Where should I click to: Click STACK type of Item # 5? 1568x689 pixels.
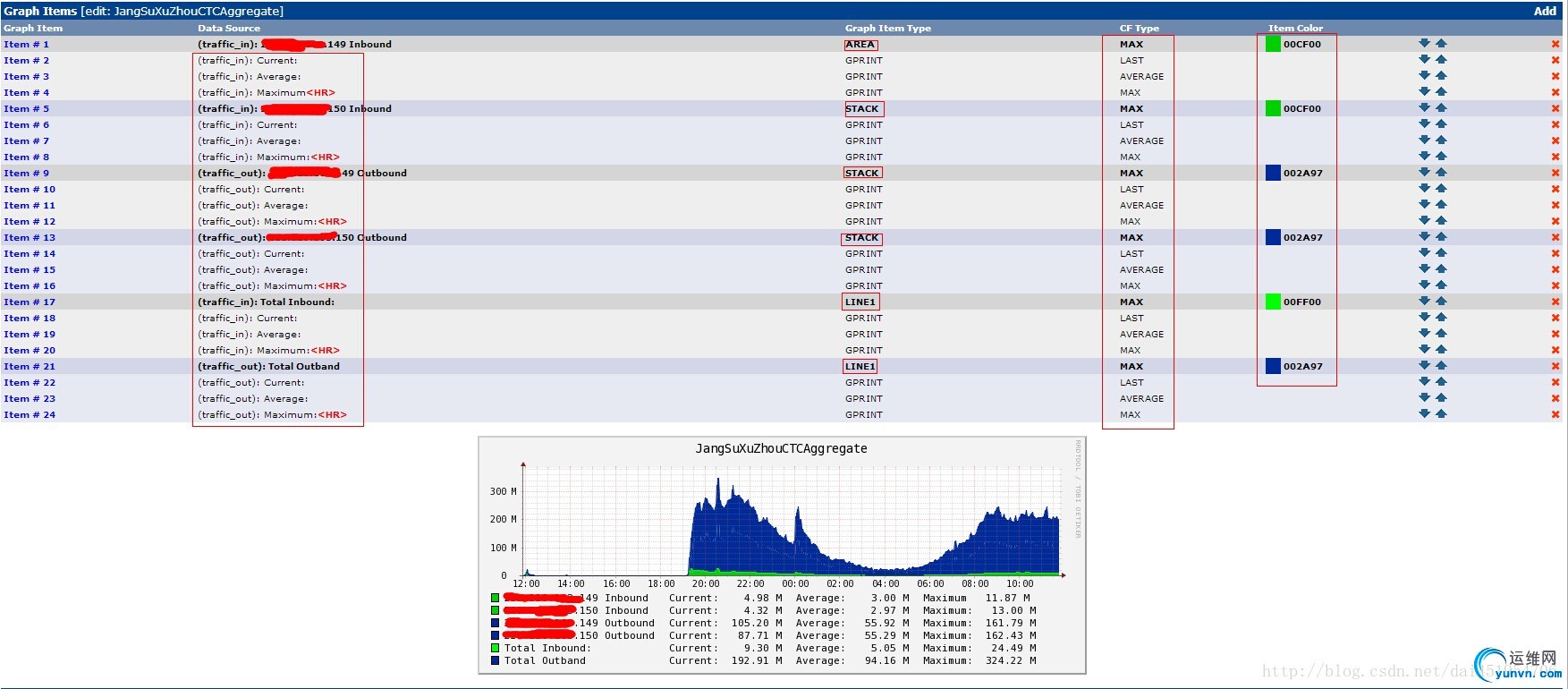(x=861, y=108)
